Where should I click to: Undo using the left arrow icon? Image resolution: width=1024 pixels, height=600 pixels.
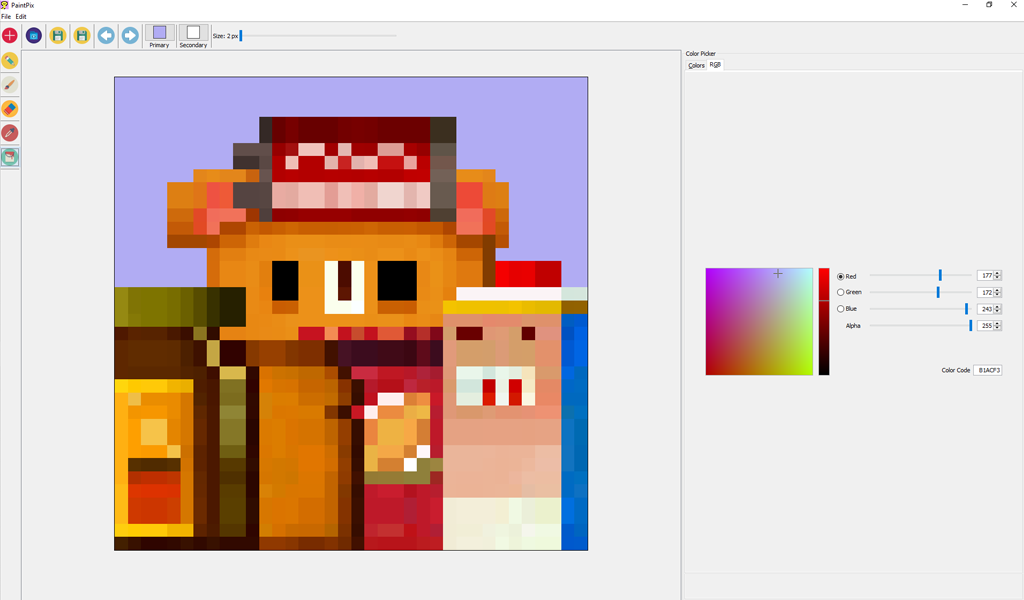[x=106, y=35]
